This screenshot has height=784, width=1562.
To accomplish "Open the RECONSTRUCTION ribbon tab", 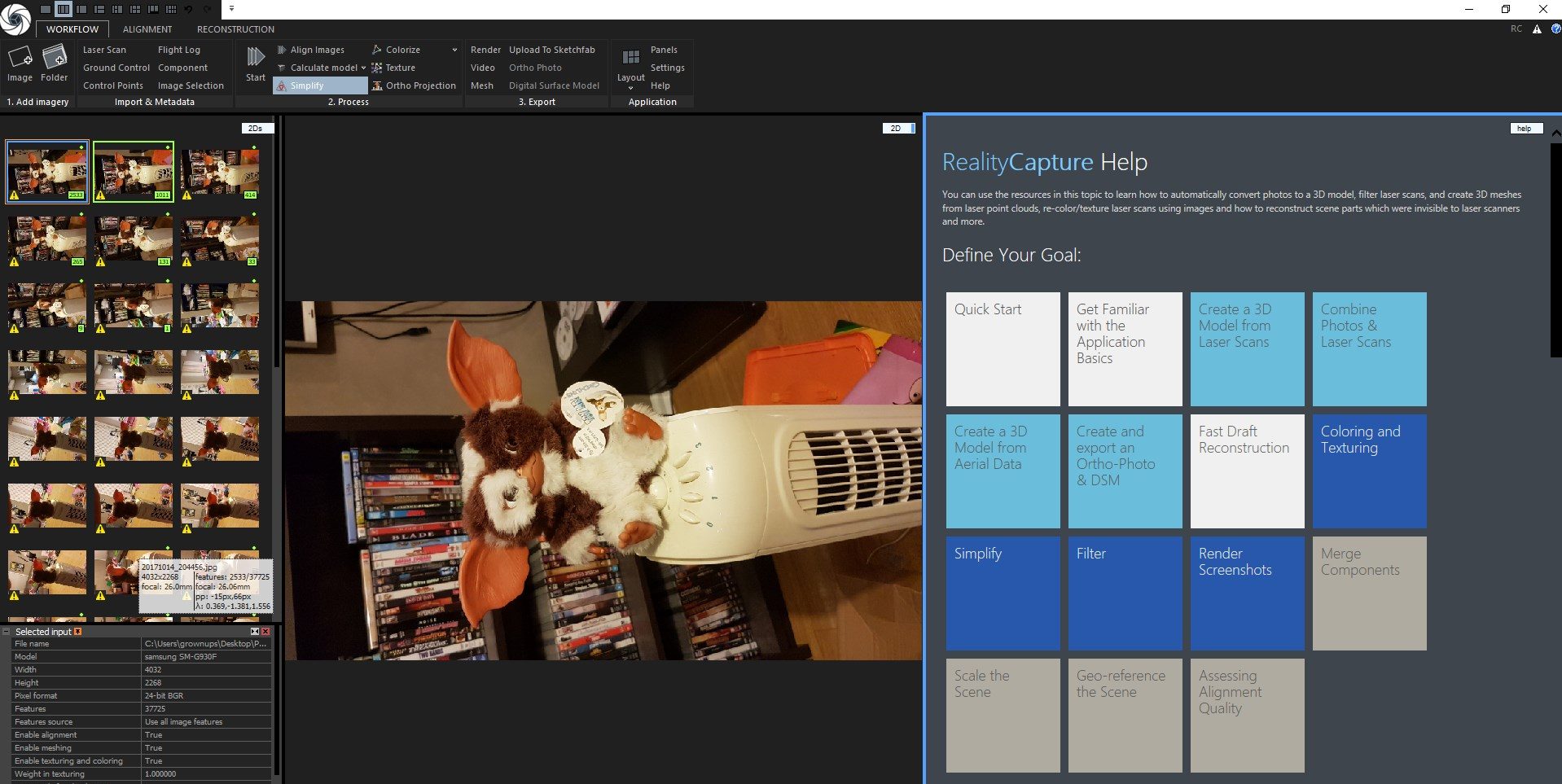I will [235, 29].
